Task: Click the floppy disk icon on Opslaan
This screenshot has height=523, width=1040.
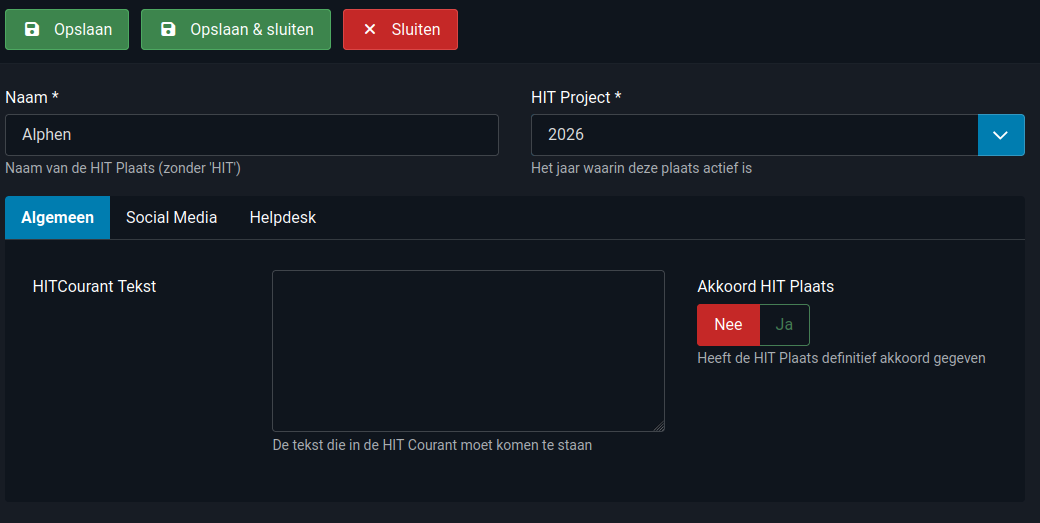Action: point(32,30)
